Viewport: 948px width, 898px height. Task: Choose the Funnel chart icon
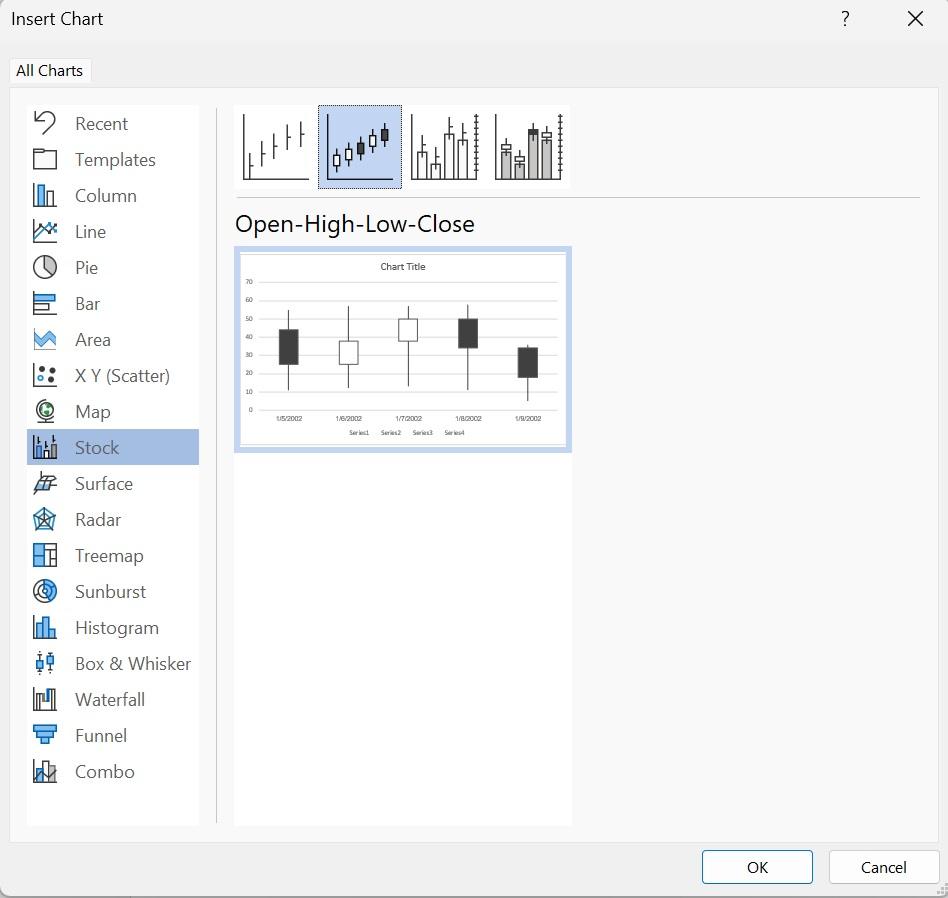point(45,736)
